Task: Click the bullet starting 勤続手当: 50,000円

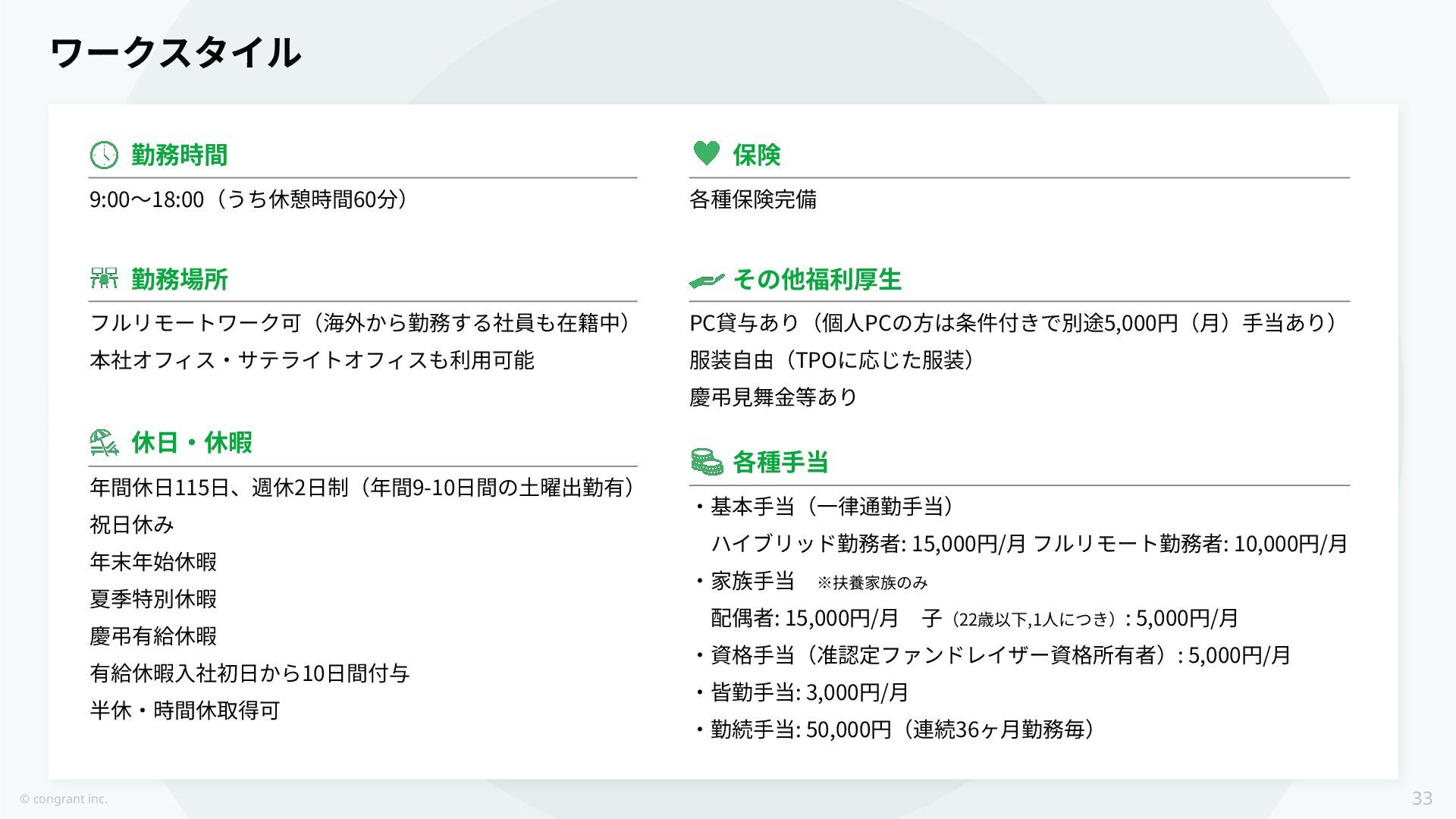Action: pos(895,730)
